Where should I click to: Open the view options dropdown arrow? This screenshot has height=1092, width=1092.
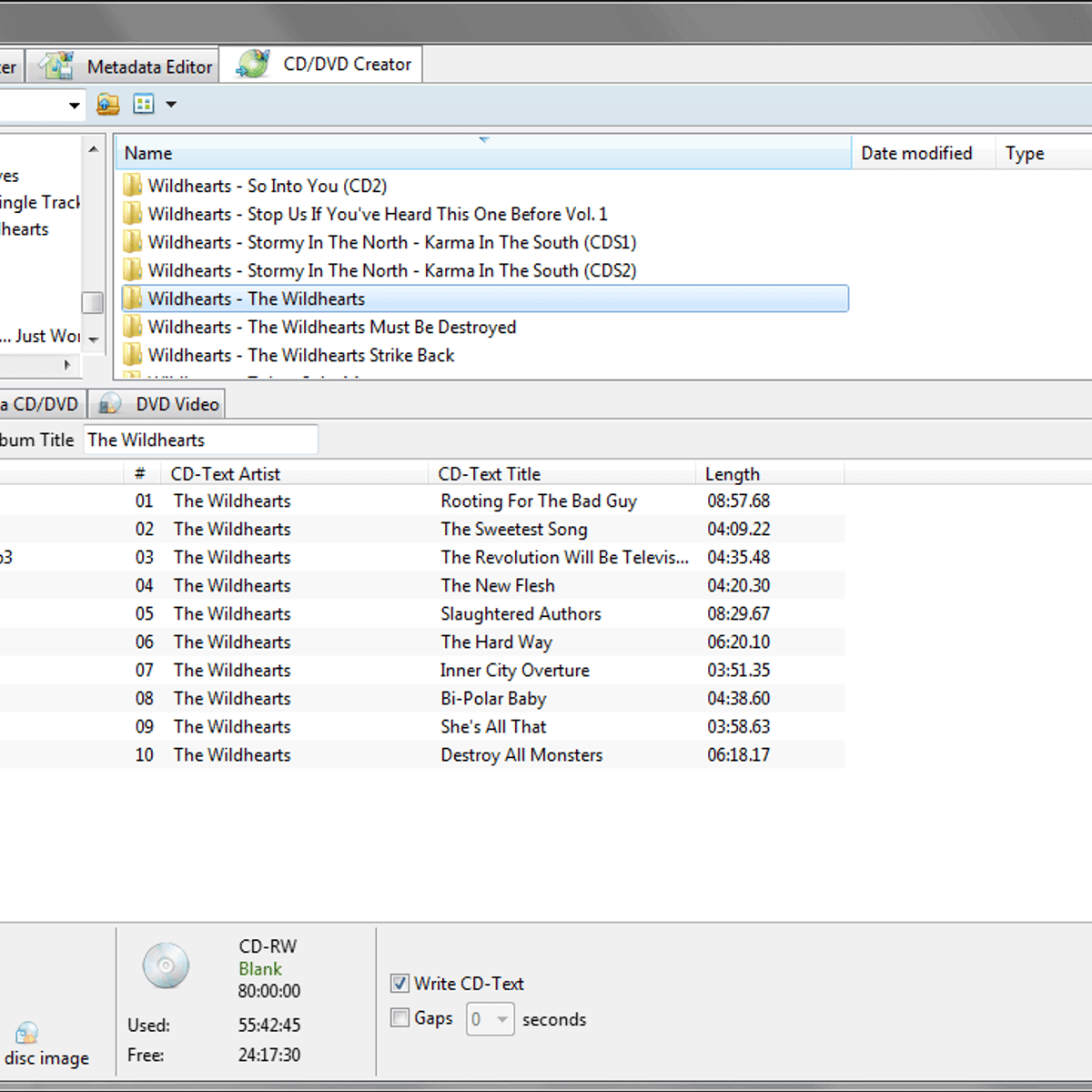[x=170, y=105]
